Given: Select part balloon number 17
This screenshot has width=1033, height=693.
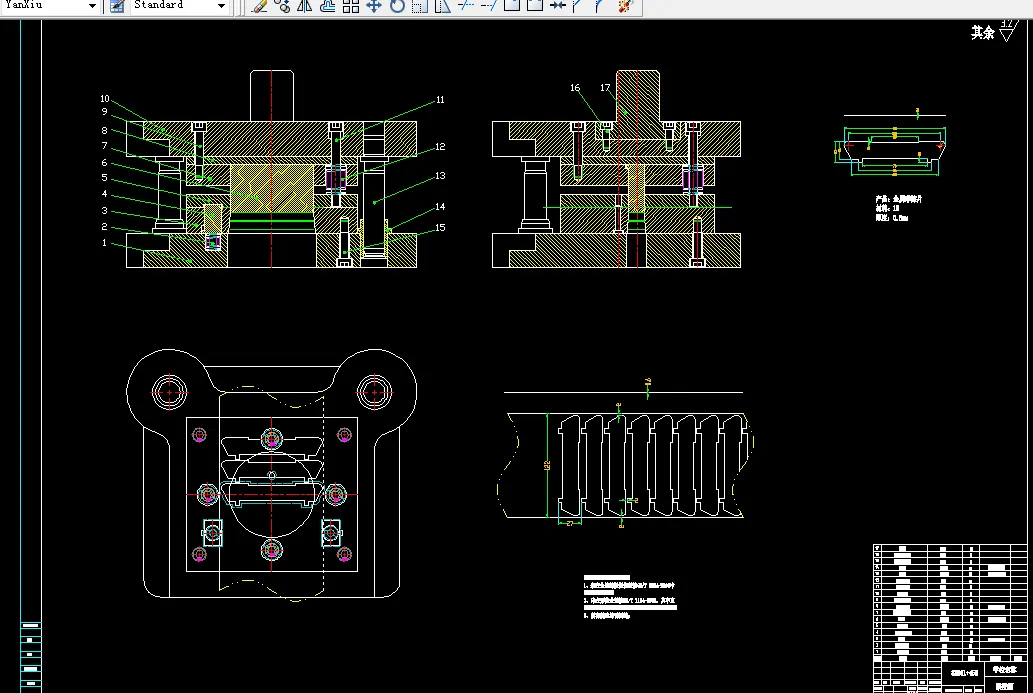Looking at the screenshot, I should [x=605, y=88].
